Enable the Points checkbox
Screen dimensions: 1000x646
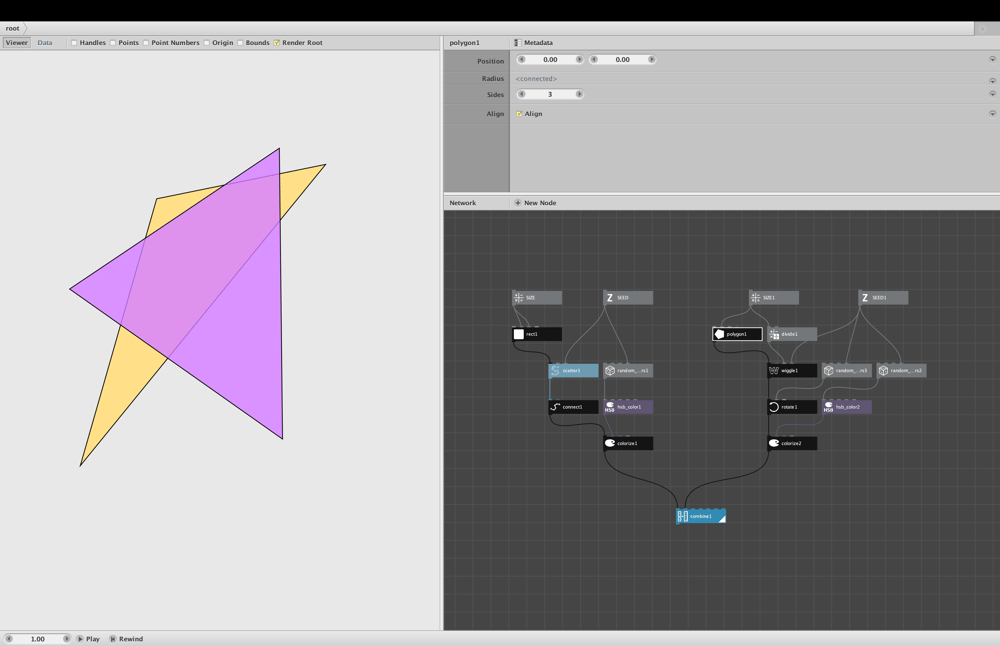(x=113, y=43)
